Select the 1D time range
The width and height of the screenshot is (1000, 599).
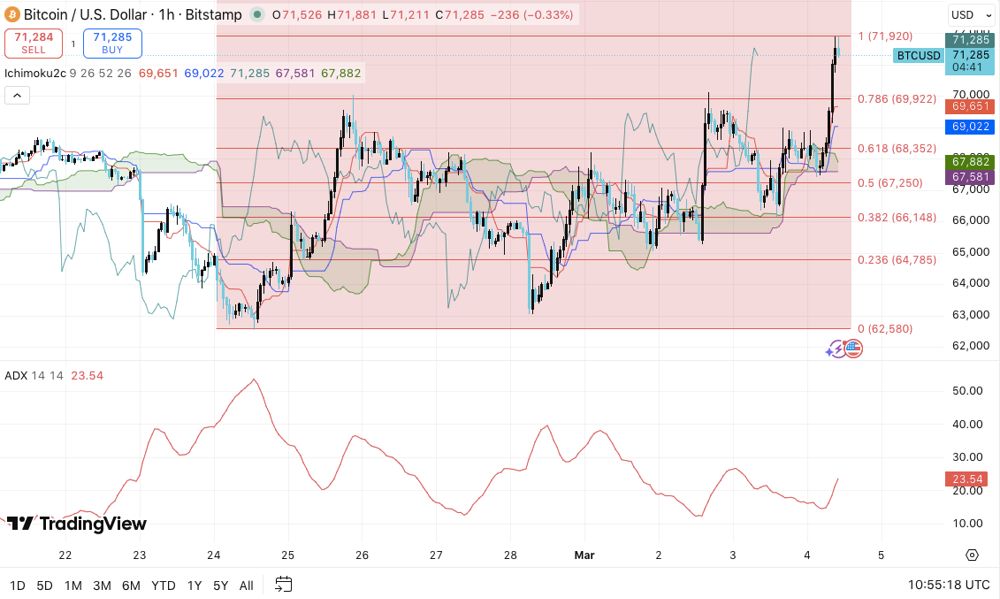[17, 585]
